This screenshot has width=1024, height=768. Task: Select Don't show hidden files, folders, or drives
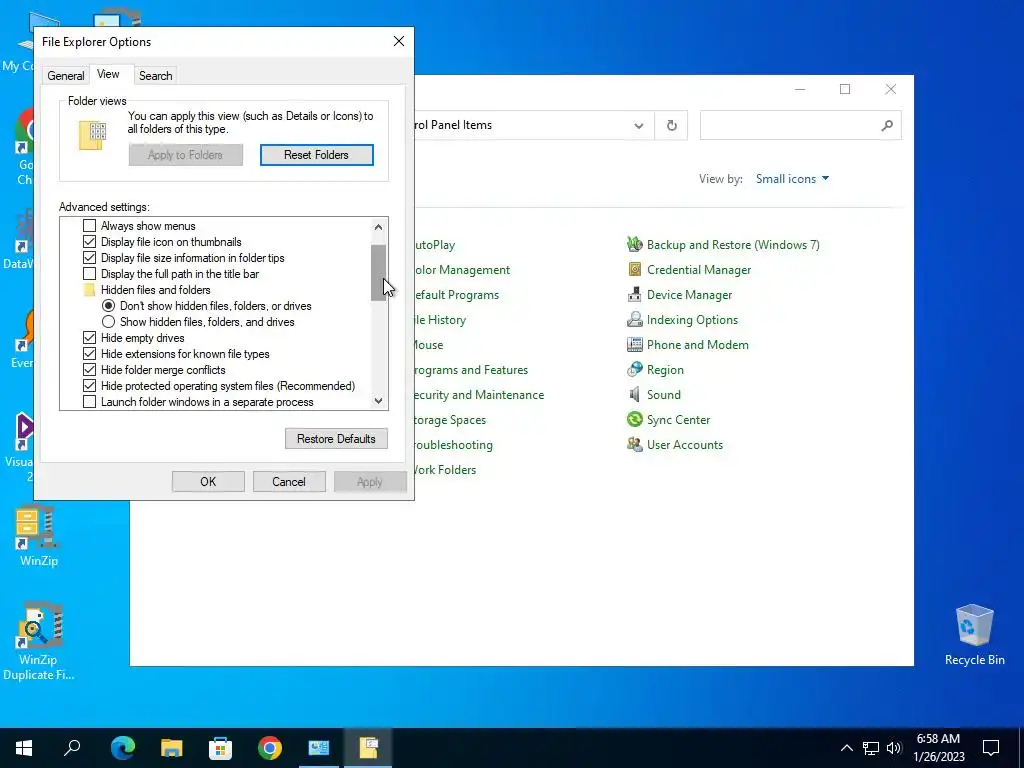(108, 306)
